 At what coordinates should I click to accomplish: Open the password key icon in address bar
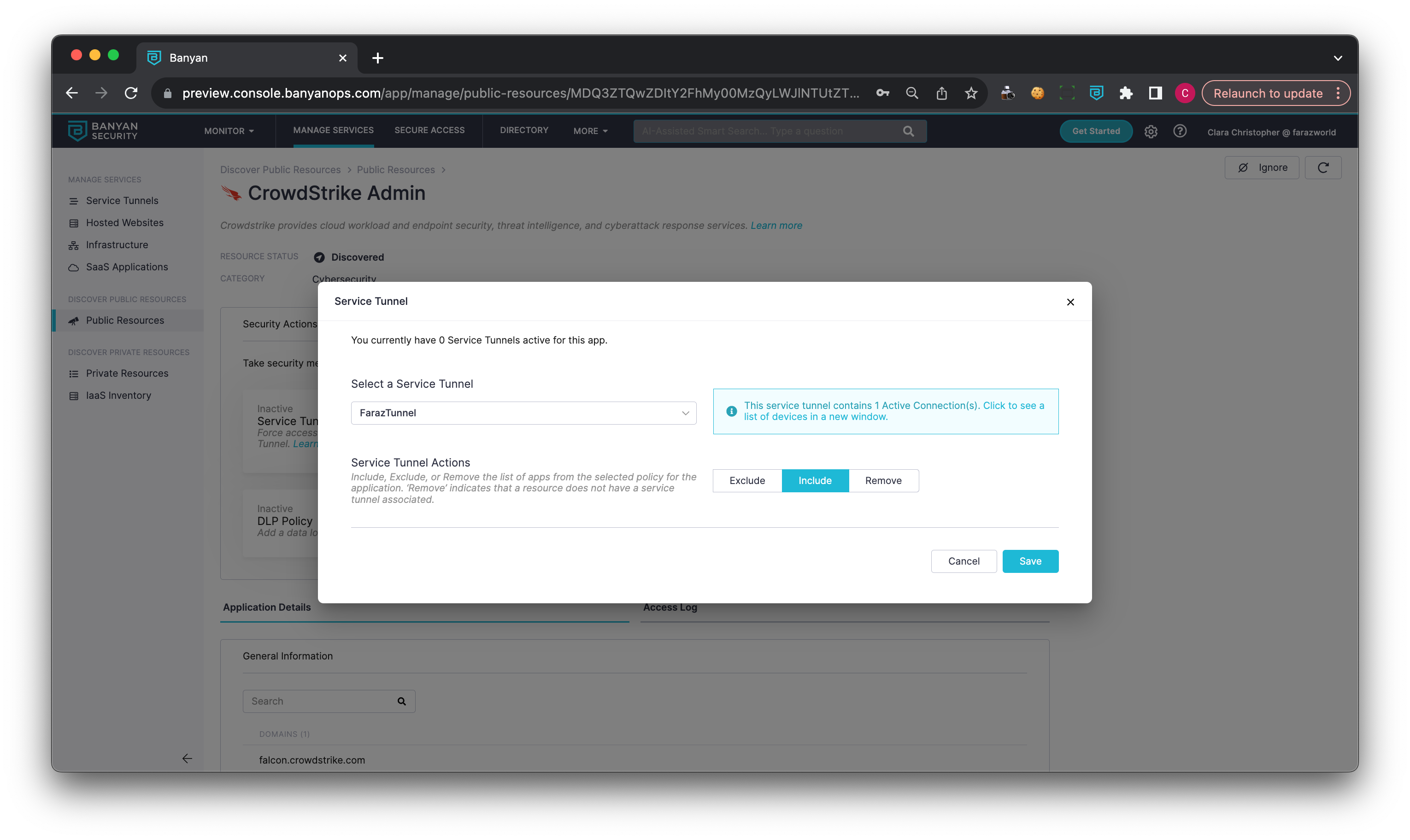pos(882,93)
